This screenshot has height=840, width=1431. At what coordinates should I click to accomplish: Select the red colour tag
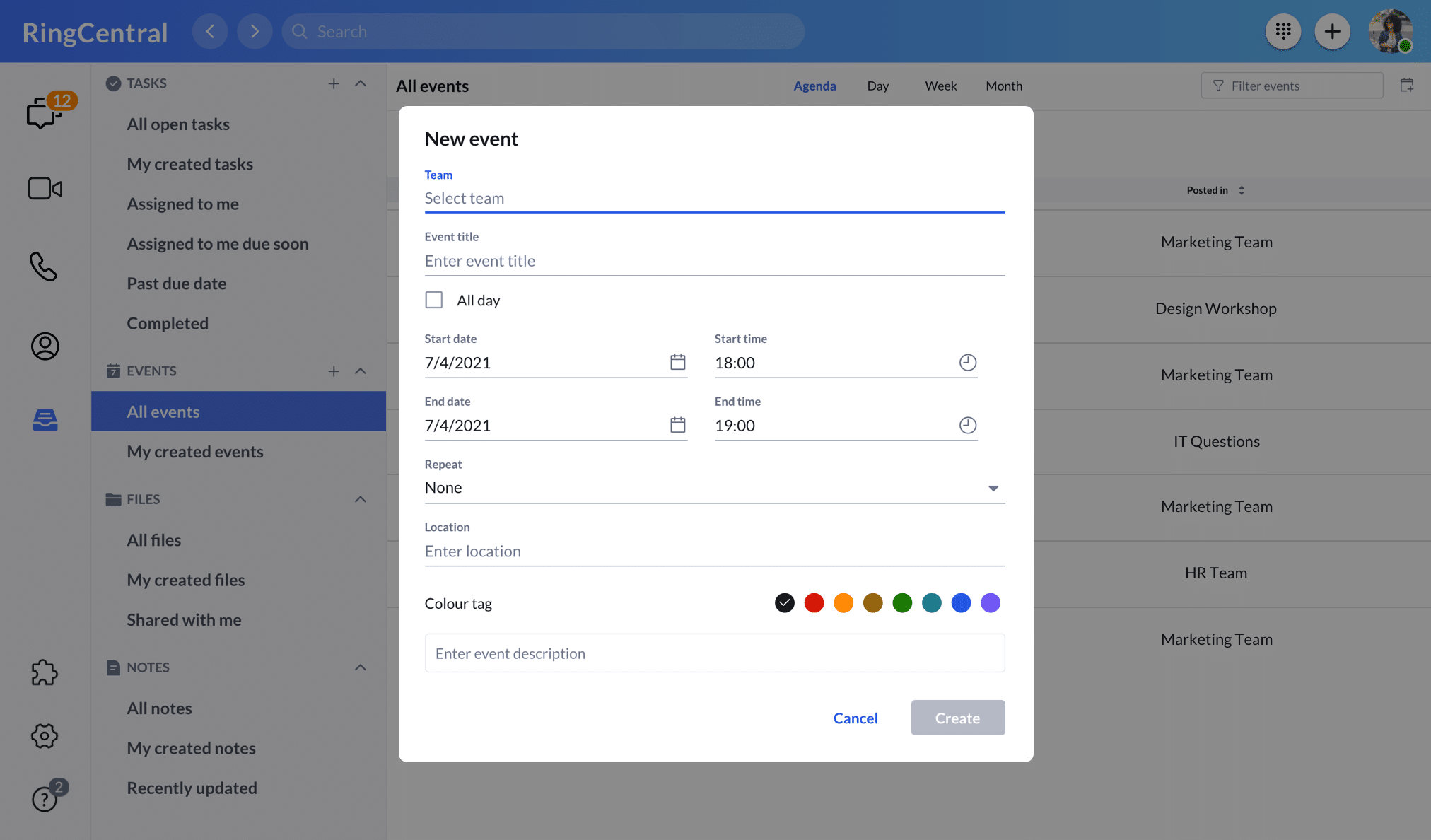click(x=814, y=603)
